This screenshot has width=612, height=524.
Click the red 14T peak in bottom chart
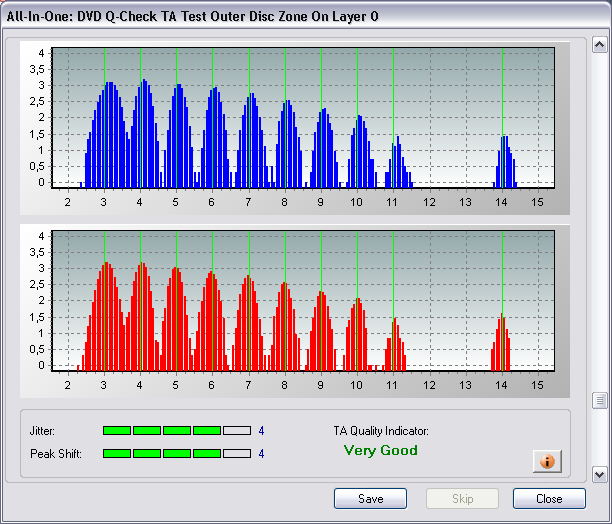(x=500, y=342)
